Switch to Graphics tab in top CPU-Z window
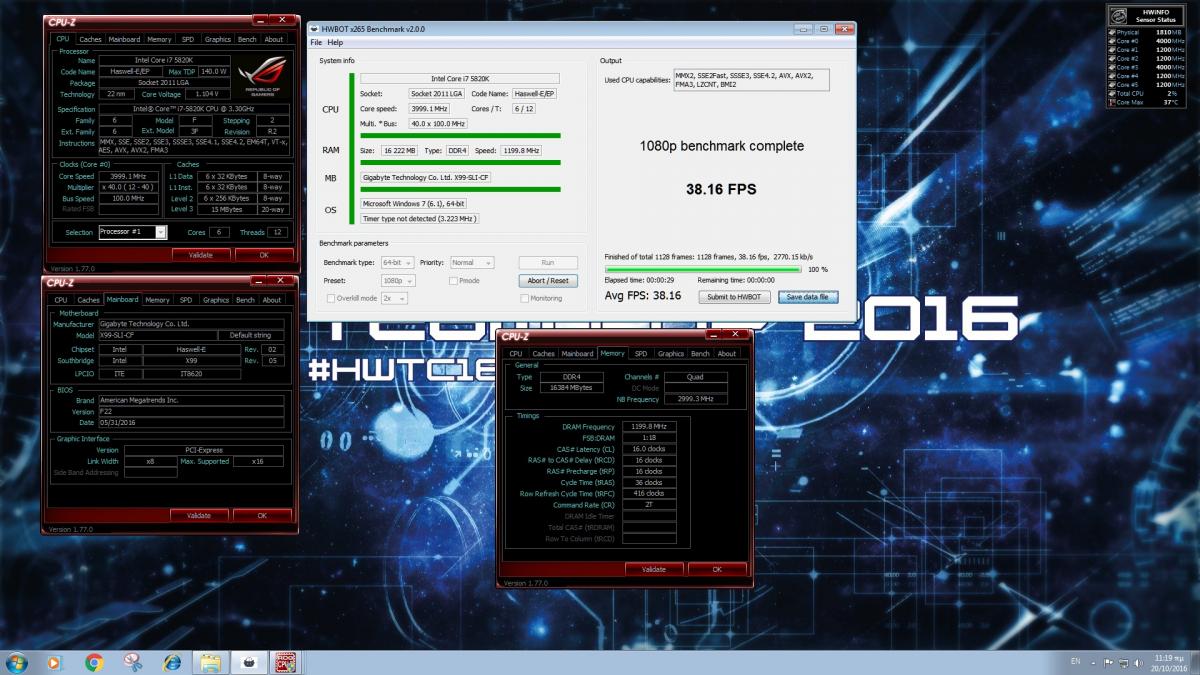The height and width of the screenshot is (675, 1200). click(x=218, y=39)
